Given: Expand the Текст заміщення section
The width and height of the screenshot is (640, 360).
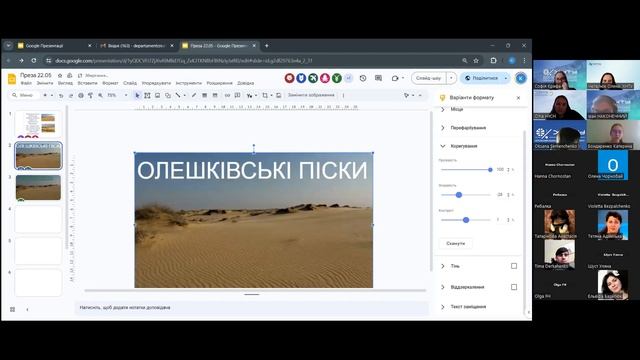Looking at the screenshot, I should (443, 307).
